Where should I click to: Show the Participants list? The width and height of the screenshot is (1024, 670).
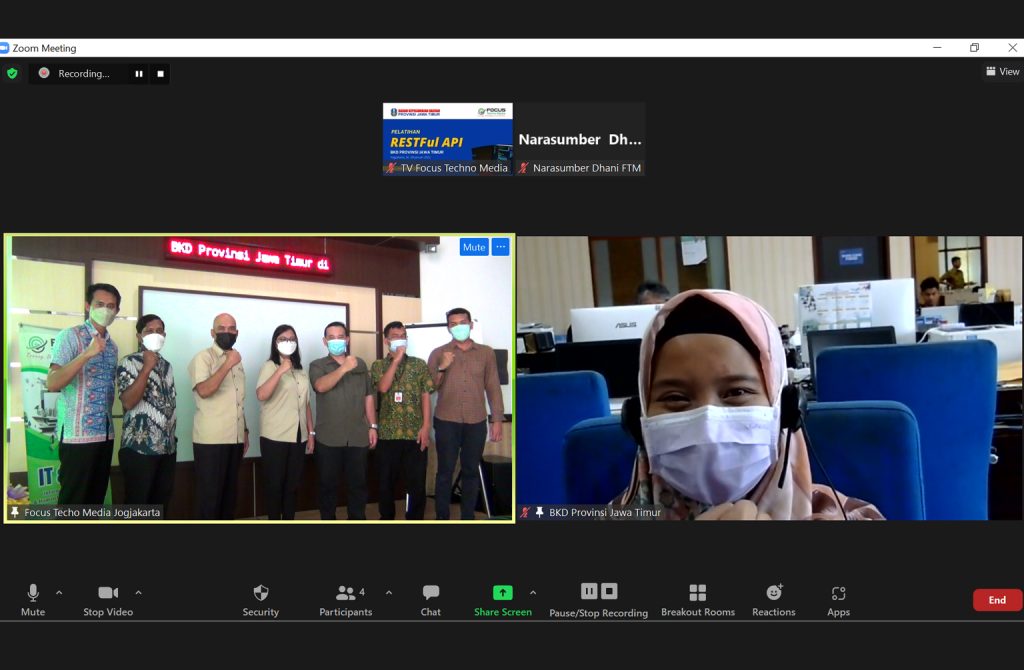point(345,592)
